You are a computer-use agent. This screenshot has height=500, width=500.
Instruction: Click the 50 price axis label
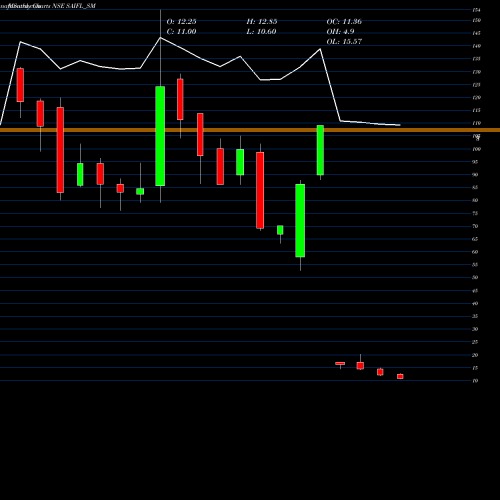(x=475, y=278)
